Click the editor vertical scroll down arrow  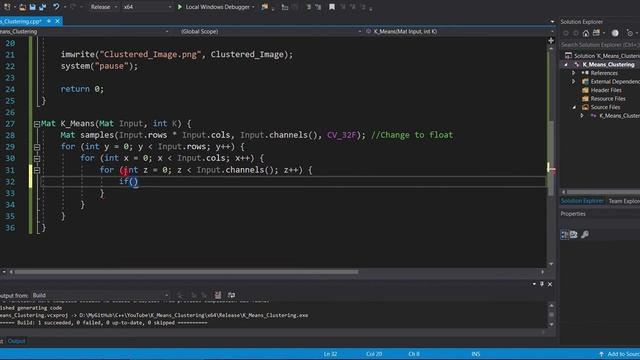pyautogui.click(x=551, y=264)
